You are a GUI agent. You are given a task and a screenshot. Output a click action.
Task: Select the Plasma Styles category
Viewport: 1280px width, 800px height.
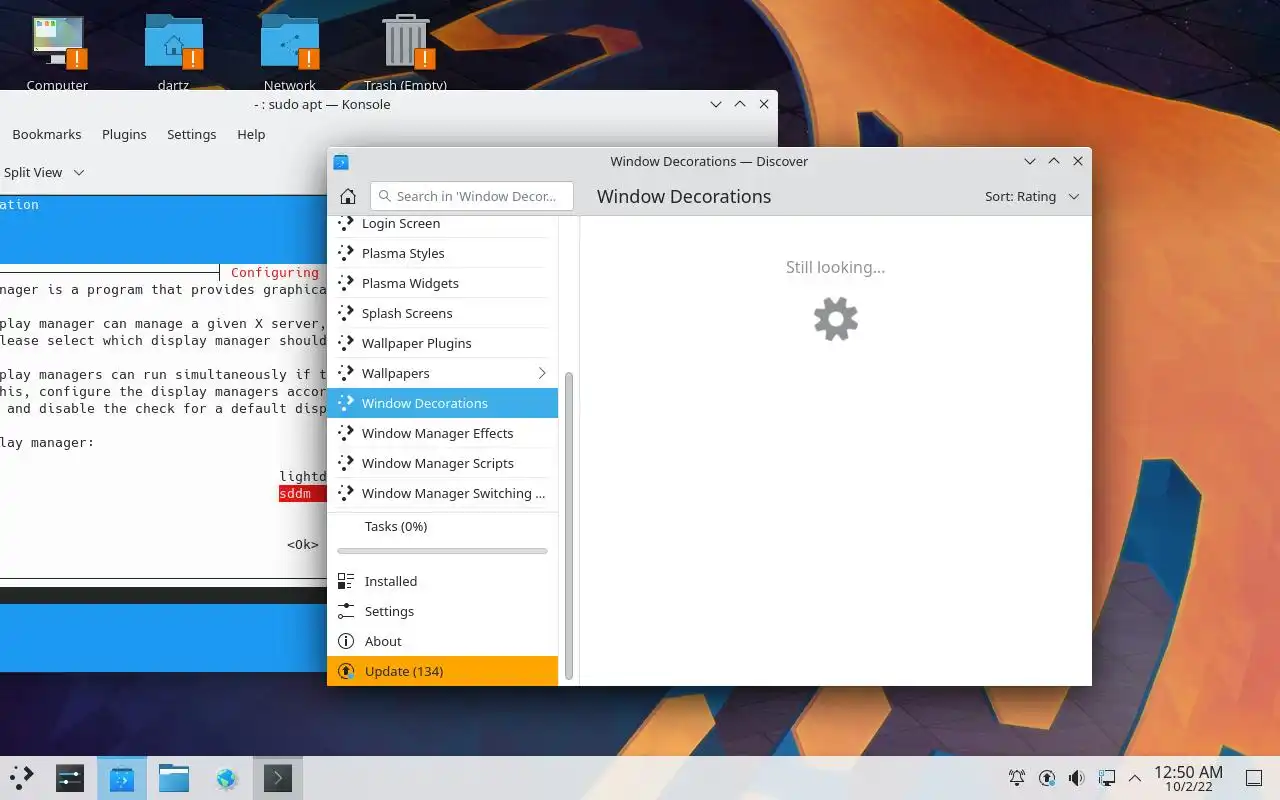pyautogui.click(x=442, y=253)
